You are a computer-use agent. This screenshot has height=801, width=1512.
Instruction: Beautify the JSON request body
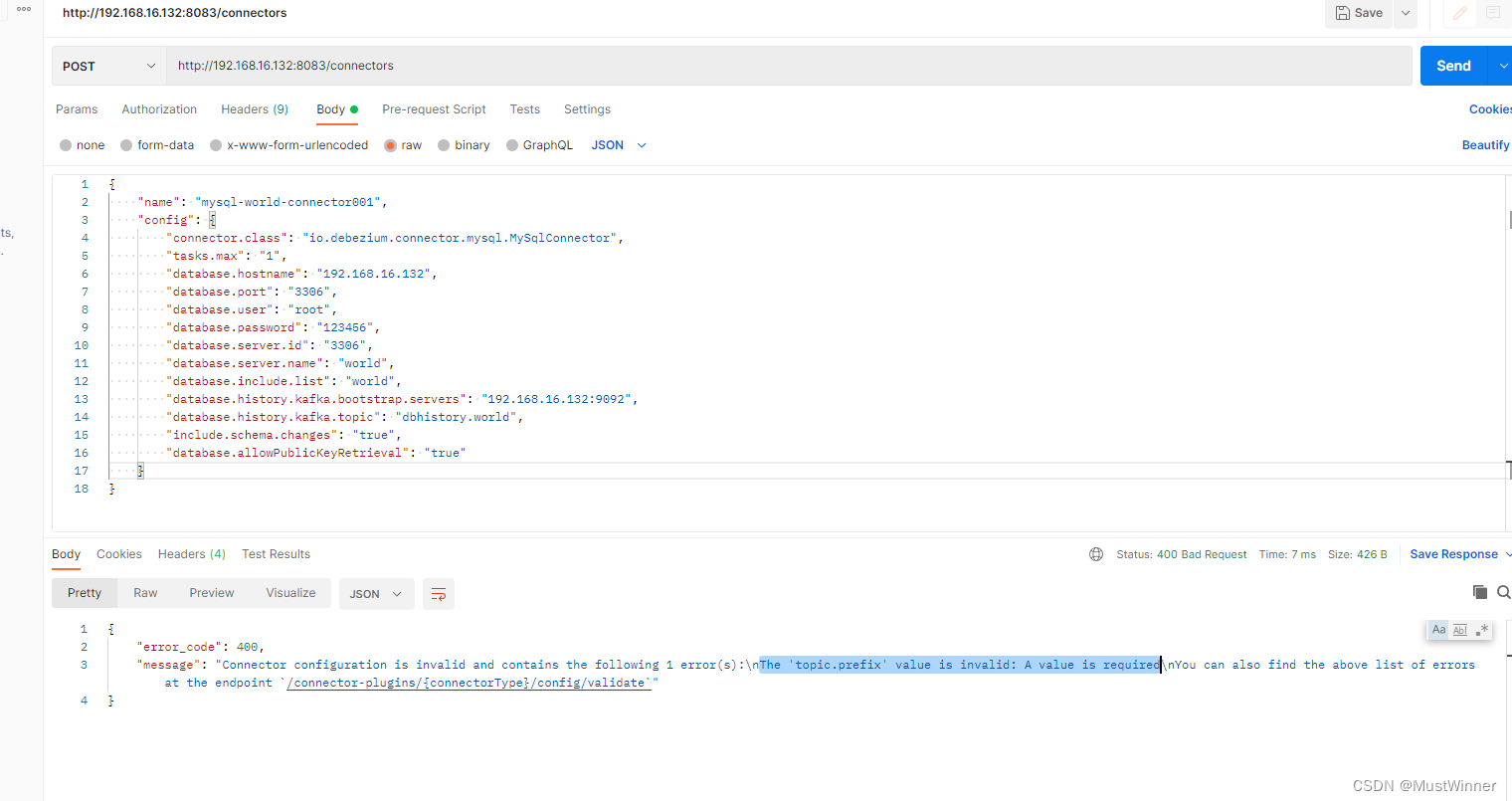[1485, 145]
